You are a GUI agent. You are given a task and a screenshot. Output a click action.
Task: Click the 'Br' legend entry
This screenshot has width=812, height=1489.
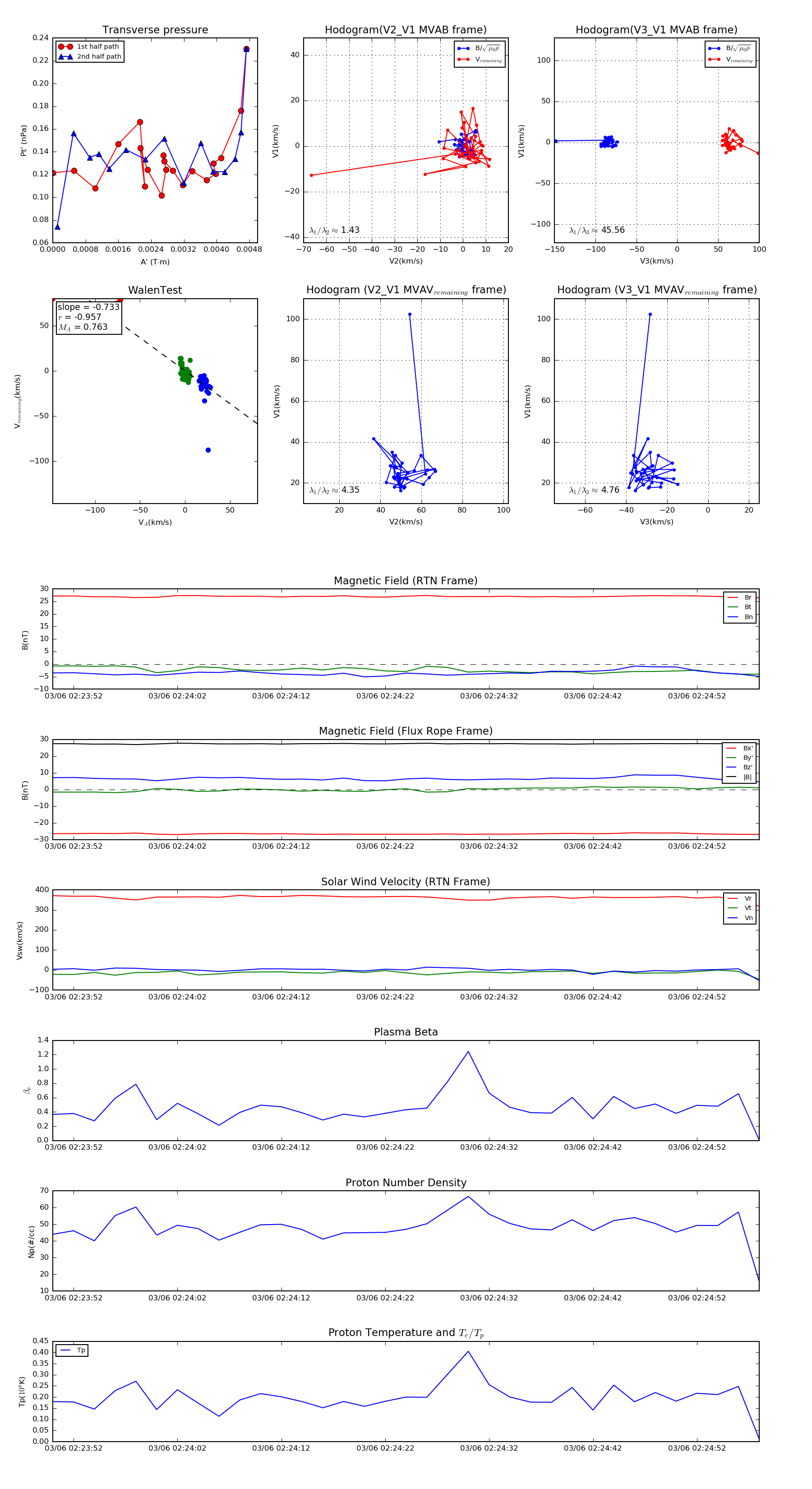(740, 598)
